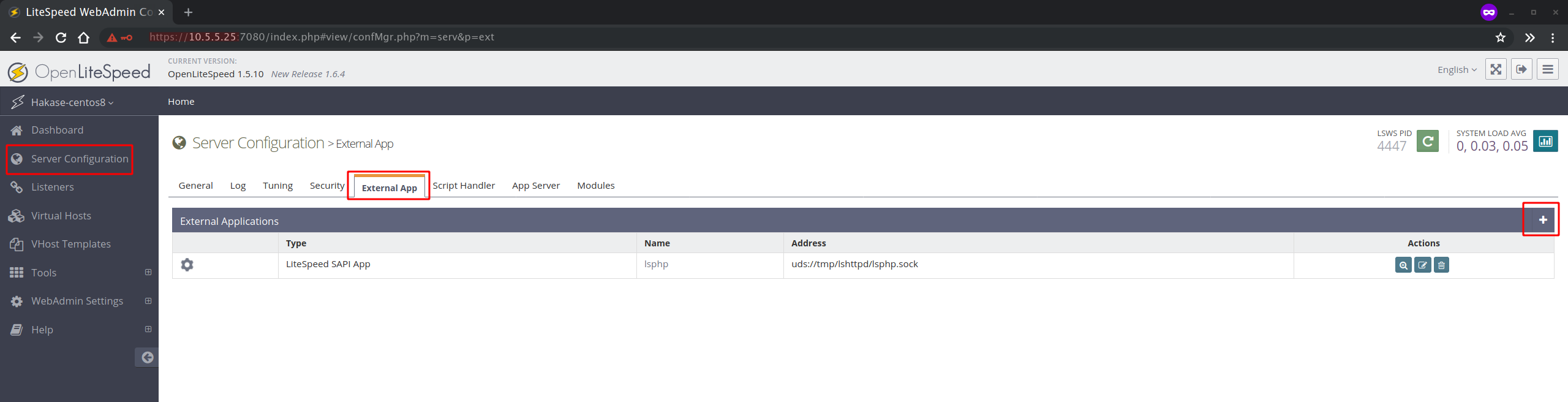Click the browser address bar URL
1568x402 pixels.
click(x=322, y=37)
